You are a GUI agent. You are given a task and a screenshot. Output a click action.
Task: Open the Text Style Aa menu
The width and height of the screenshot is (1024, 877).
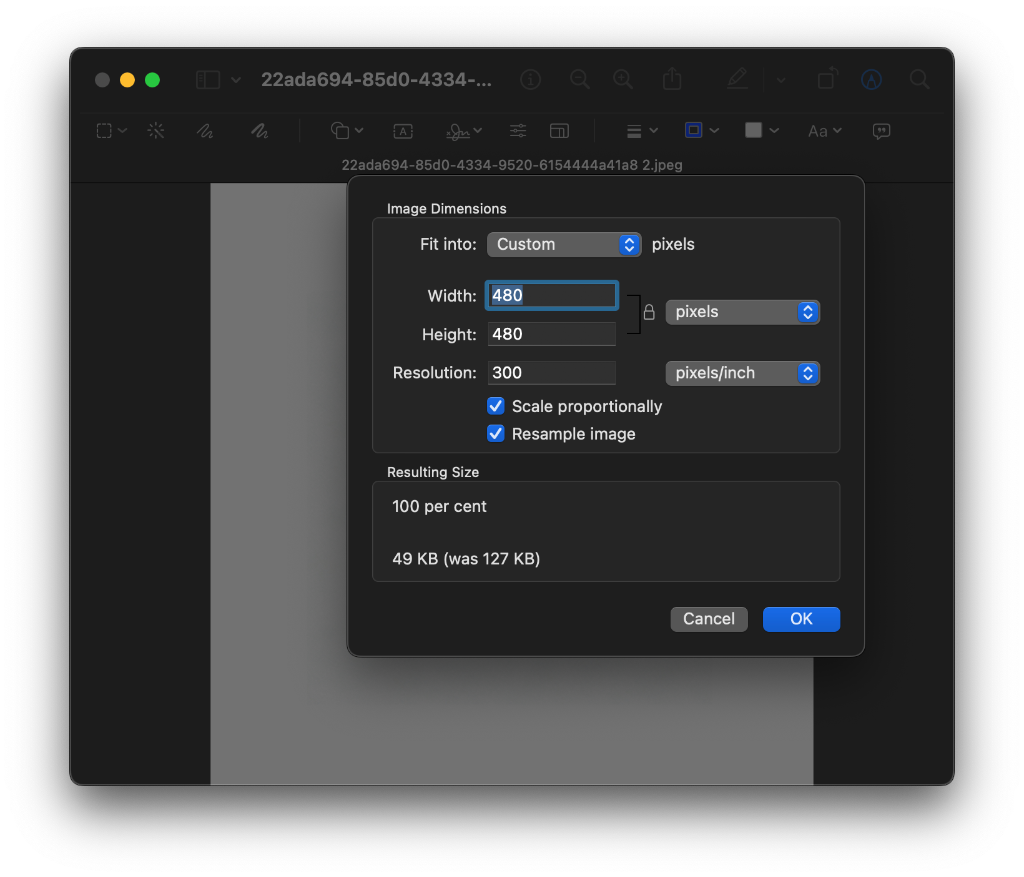point(824,131)
